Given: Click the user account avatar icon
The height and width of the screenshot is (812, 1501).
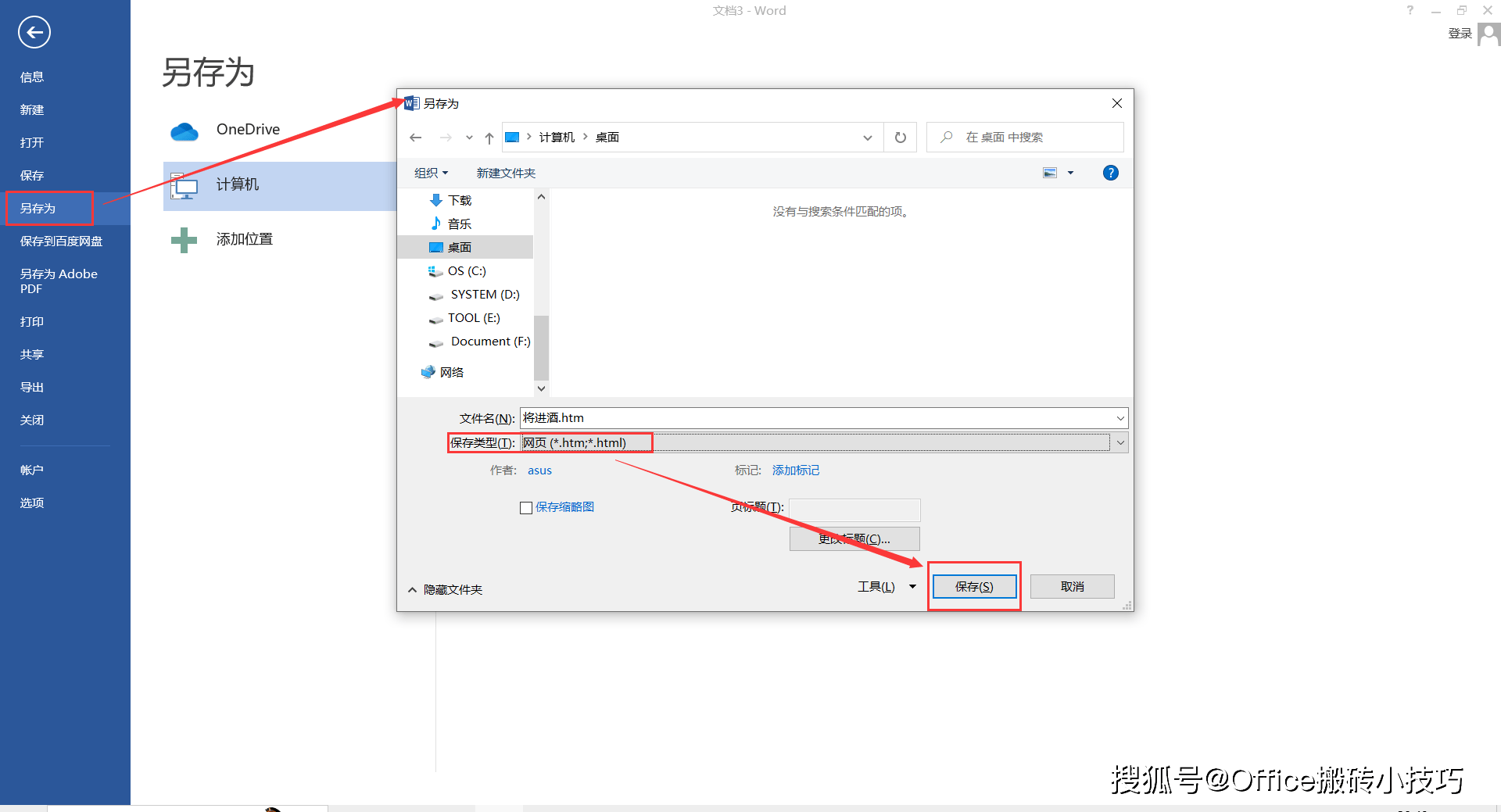Looking at the screenshot, I should (1489, 34).
